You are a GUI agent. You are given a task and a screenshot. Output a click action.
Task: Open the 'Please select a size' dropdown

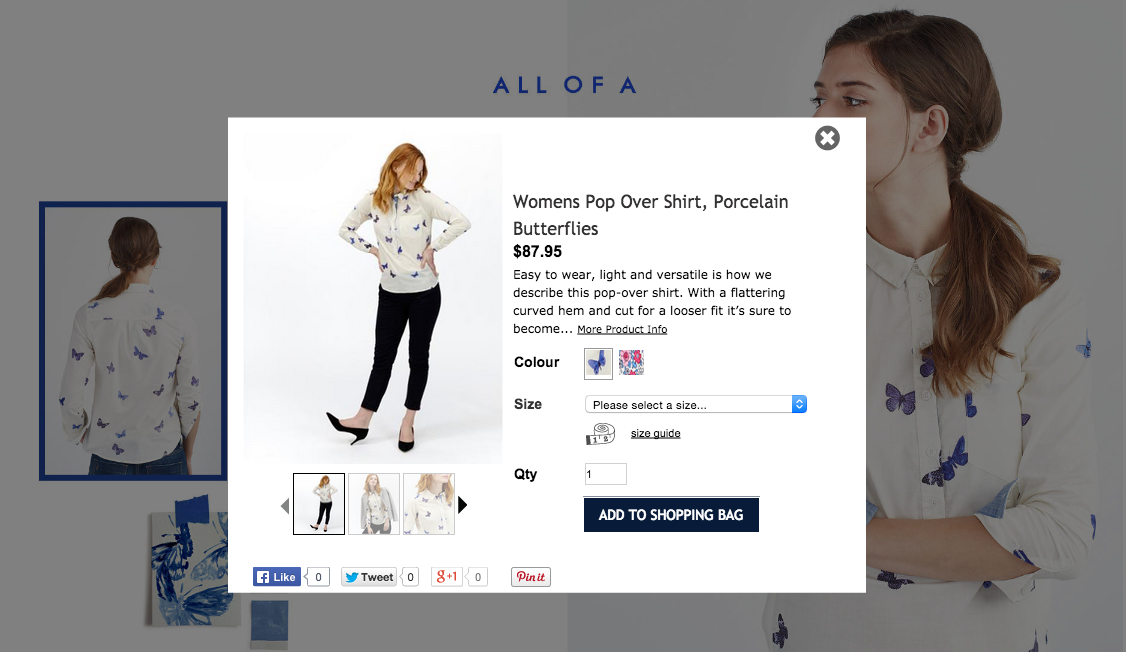(x=696, y=404)
